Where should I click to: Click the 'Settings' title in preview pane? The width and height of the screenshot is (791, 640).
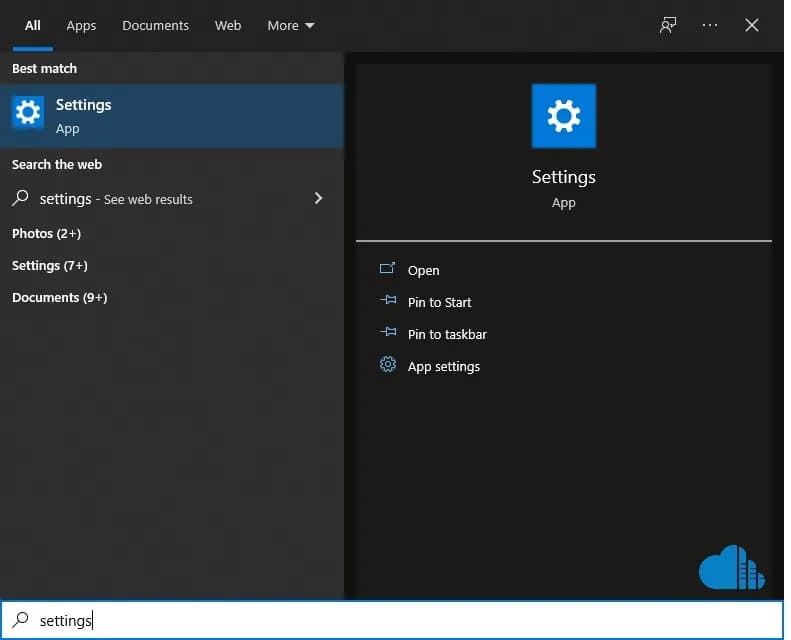pos(563,177)
